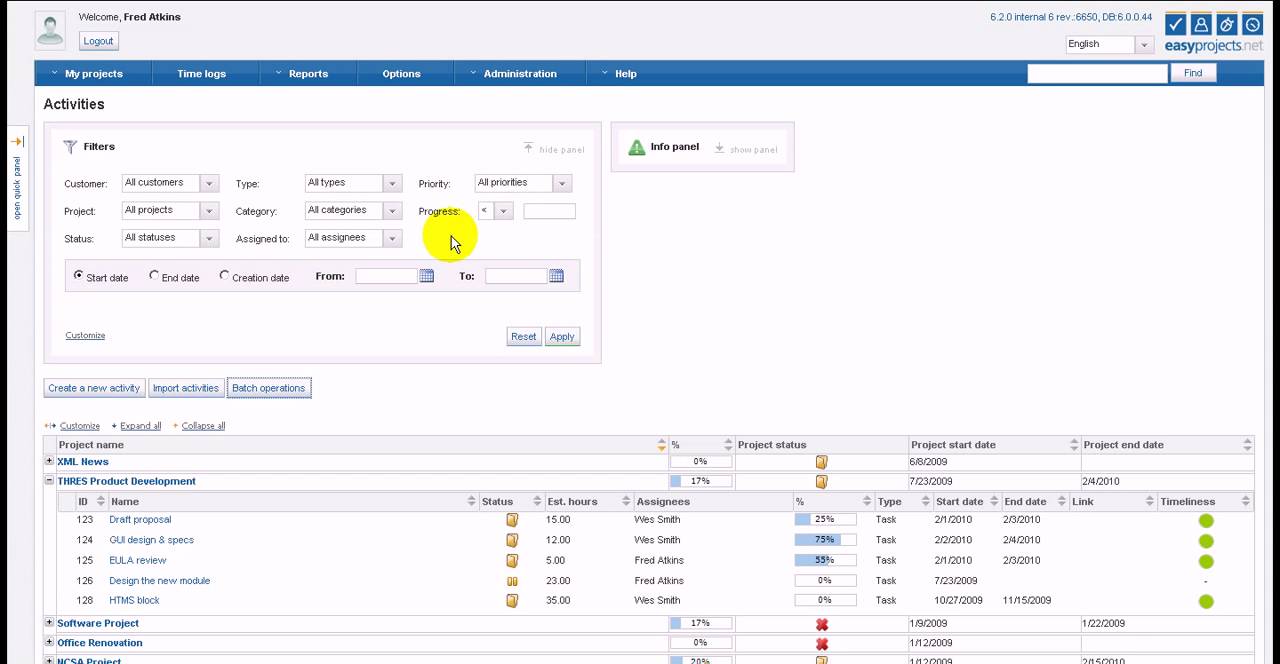
Task: Click red X status of Software Project
Action: [822, 624]
